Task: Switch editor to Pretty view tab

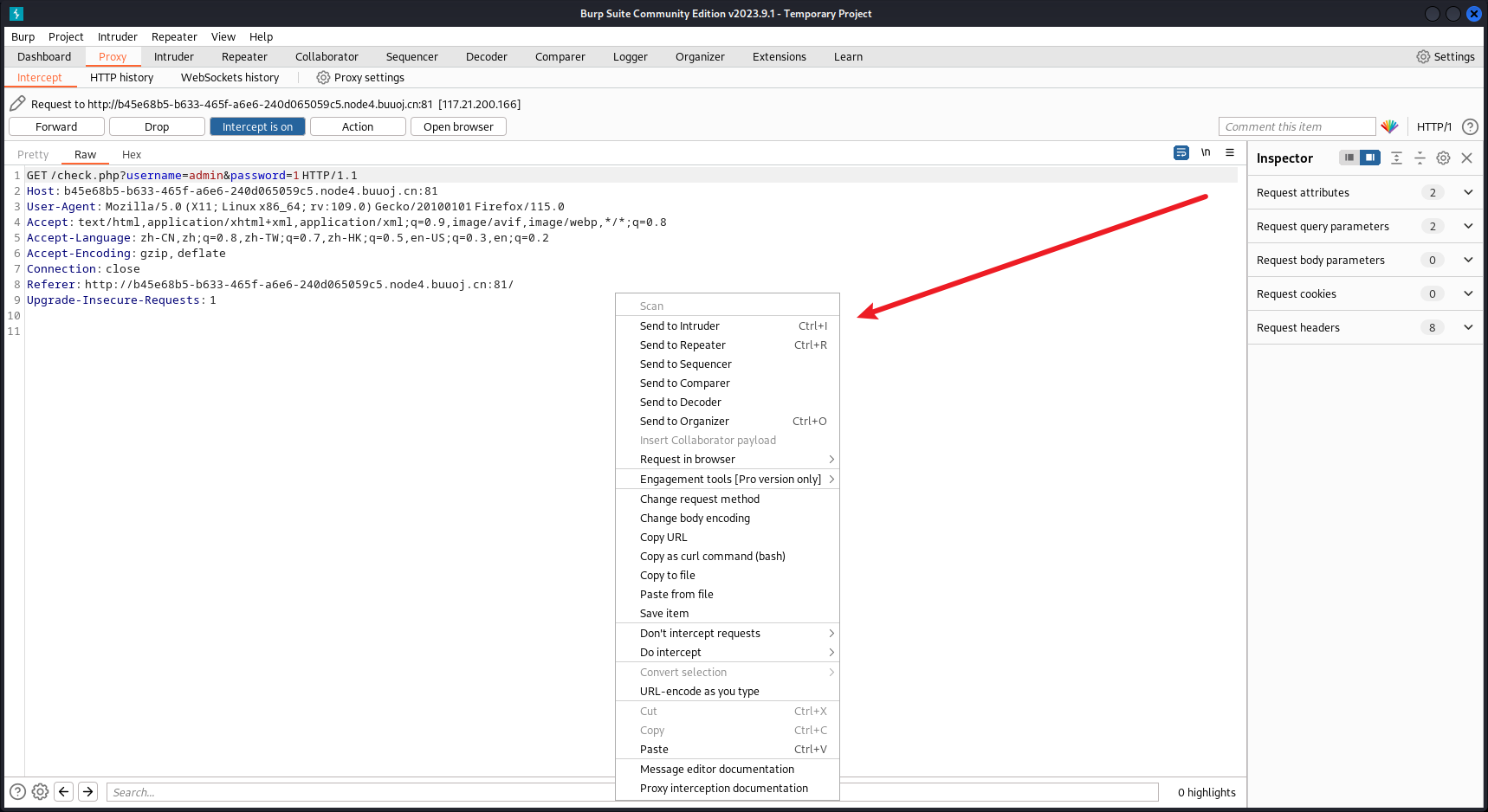Action: (33, 154)
